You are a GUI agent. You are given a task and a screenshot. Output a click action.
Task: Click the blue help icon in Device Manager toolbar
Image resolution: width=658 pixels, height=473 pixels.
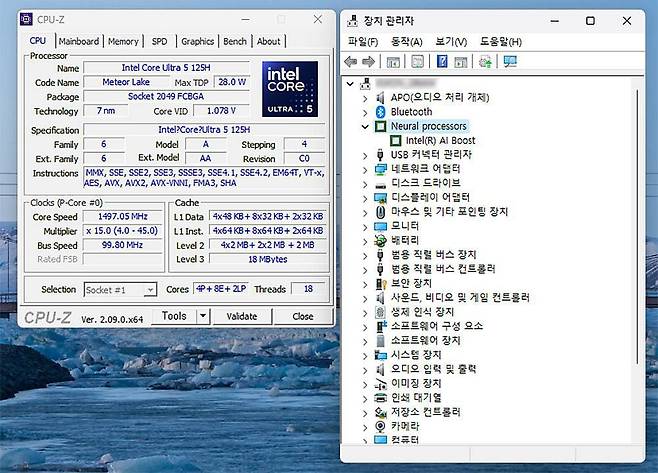[442, 61]
